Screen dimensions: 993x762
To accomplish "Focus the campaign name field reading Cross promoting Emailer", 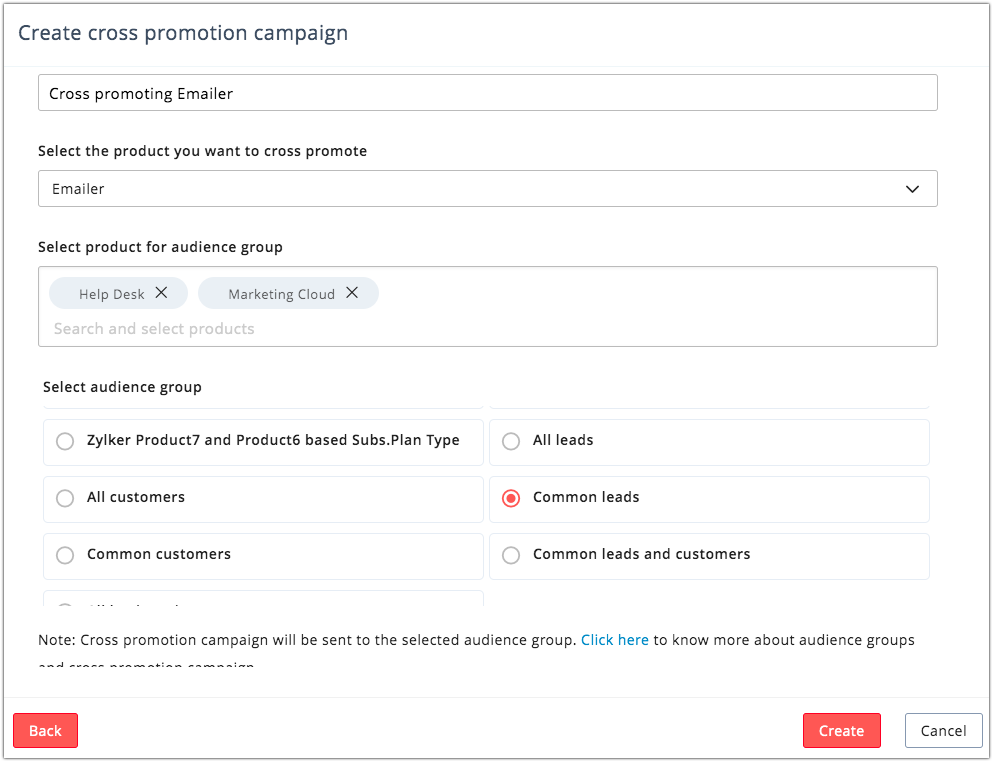I will pos(487,93).
